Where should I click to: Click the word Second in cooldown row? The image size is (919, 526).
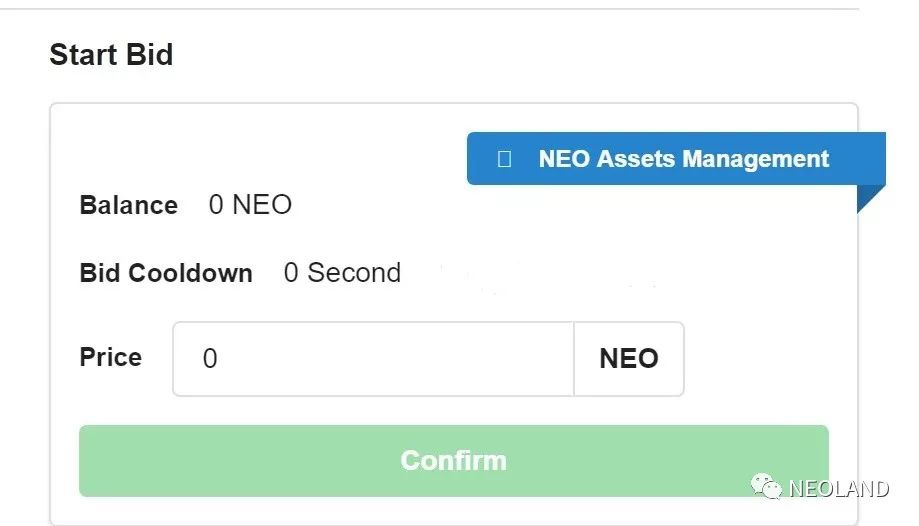(x=354, y=273)
